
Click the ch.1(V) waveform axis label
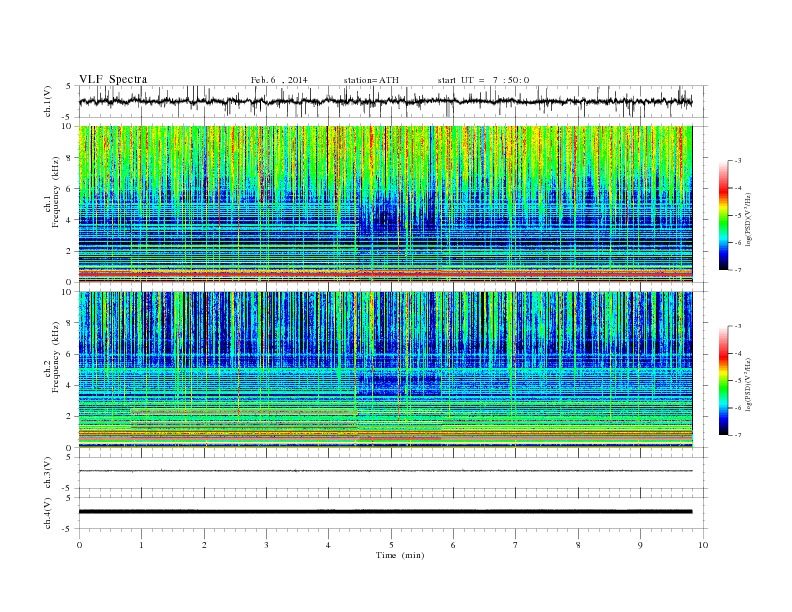[48, 101]
